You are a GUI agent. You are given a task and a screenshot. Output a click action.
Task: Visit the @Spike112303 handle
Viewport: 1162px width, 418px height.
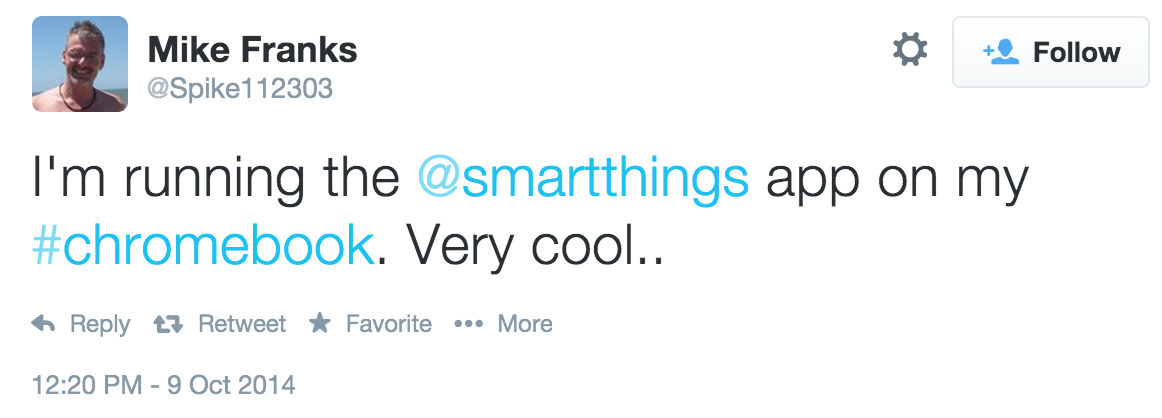(x=240, y=89)
